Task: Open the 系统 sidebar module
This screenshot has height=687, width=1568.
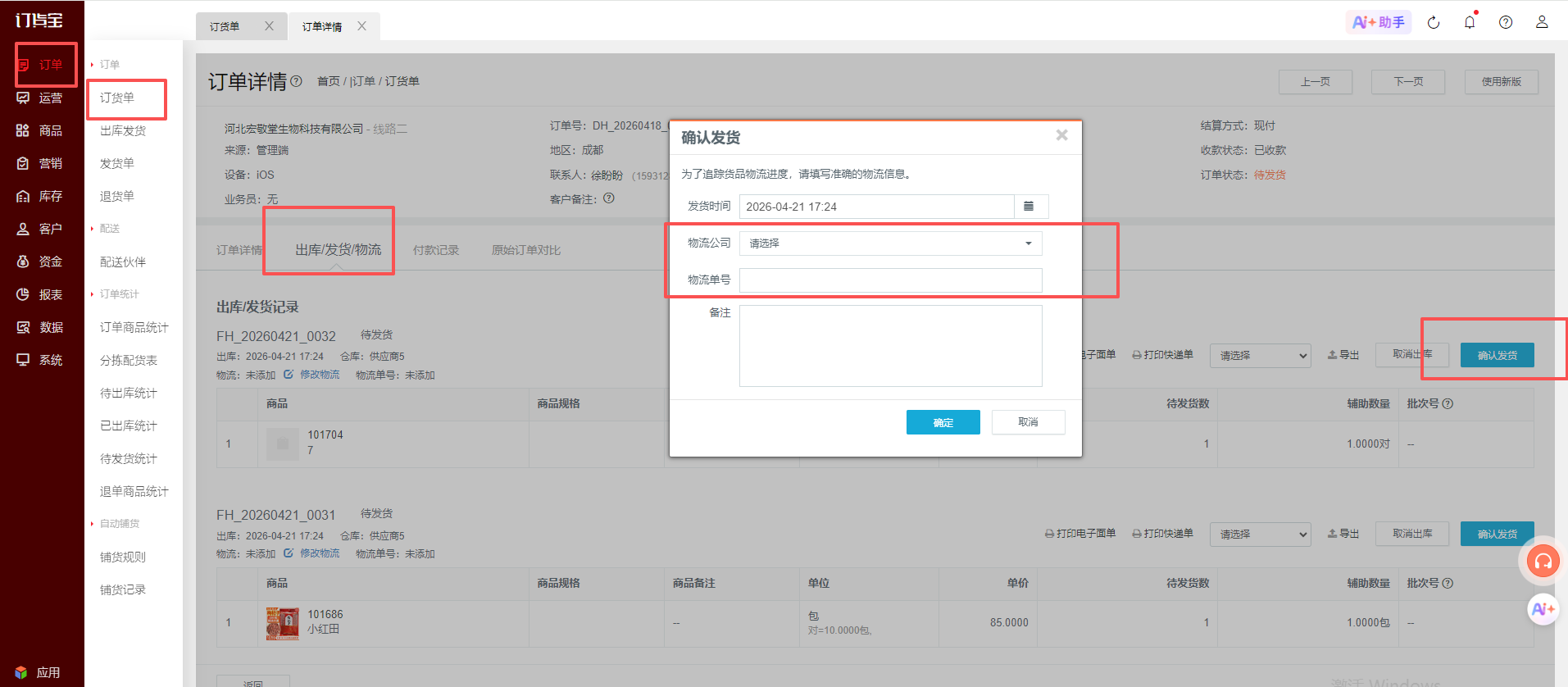Action: click(40, 360)
